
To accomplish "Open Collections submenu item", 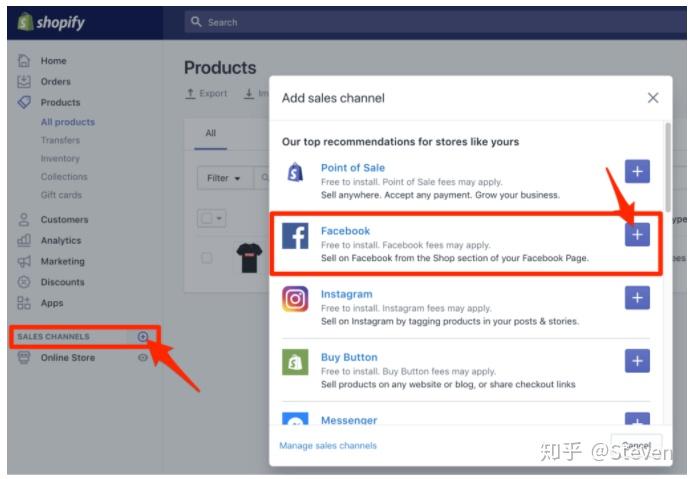I will click(64, 176).
